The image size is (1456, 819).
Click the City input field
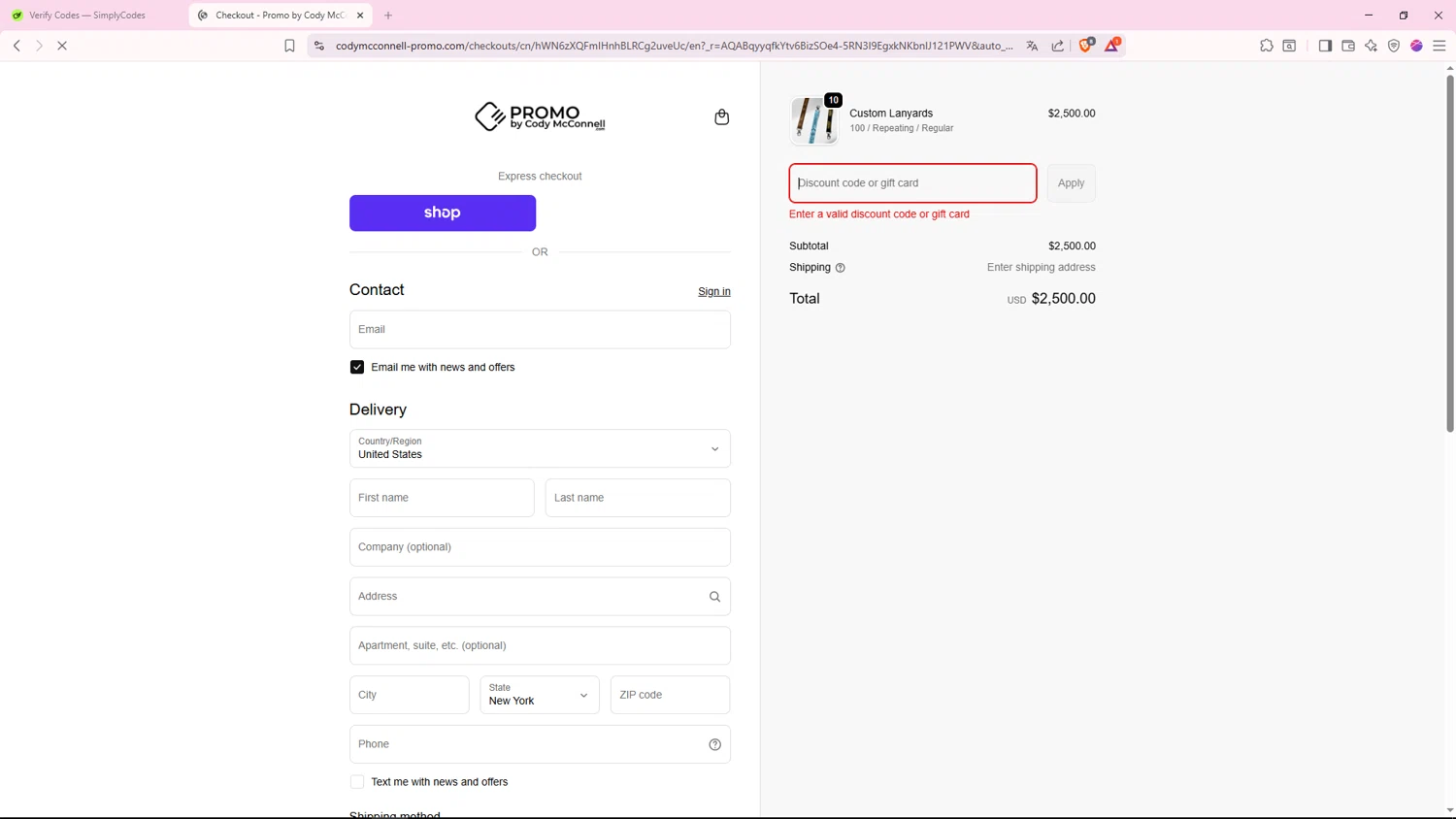410,695
